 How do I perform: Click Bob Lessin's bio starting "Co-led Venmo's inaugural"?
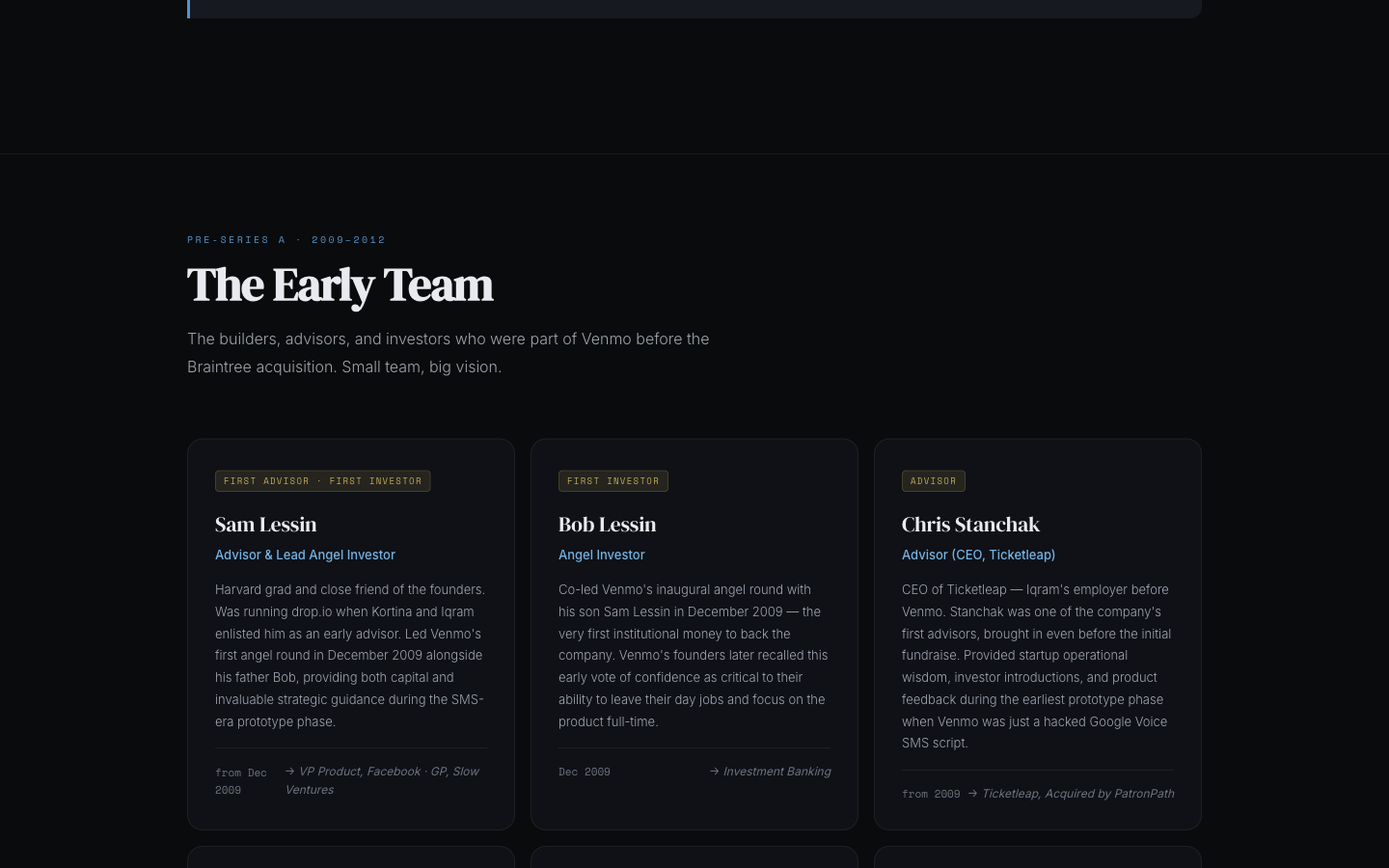[x=694, y=655]
